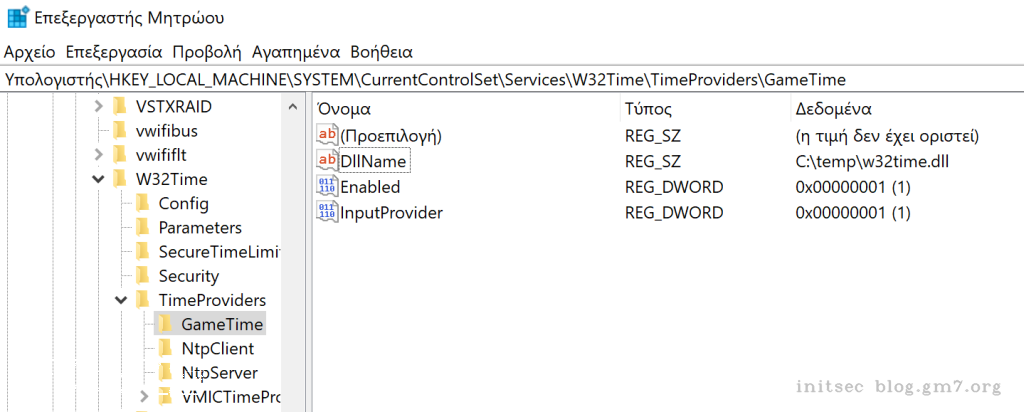
Task: Open the Αγαπημένα menu
Action: (296, 51)
